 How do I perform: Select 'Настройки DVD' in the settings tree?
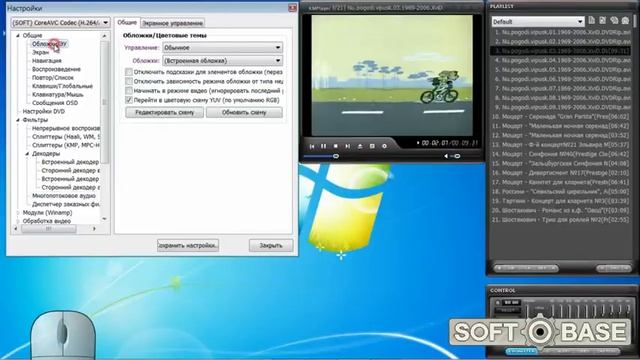44,111
